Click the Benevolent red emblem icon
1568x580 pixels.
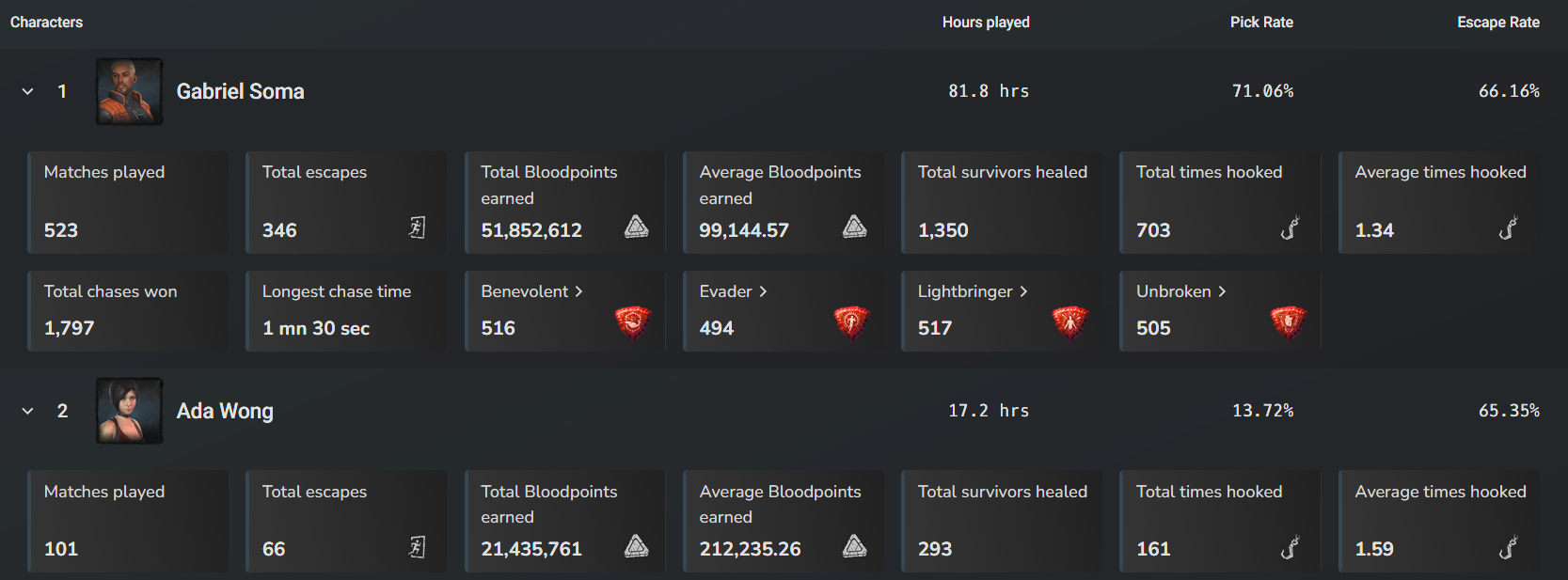coord(632,322)
